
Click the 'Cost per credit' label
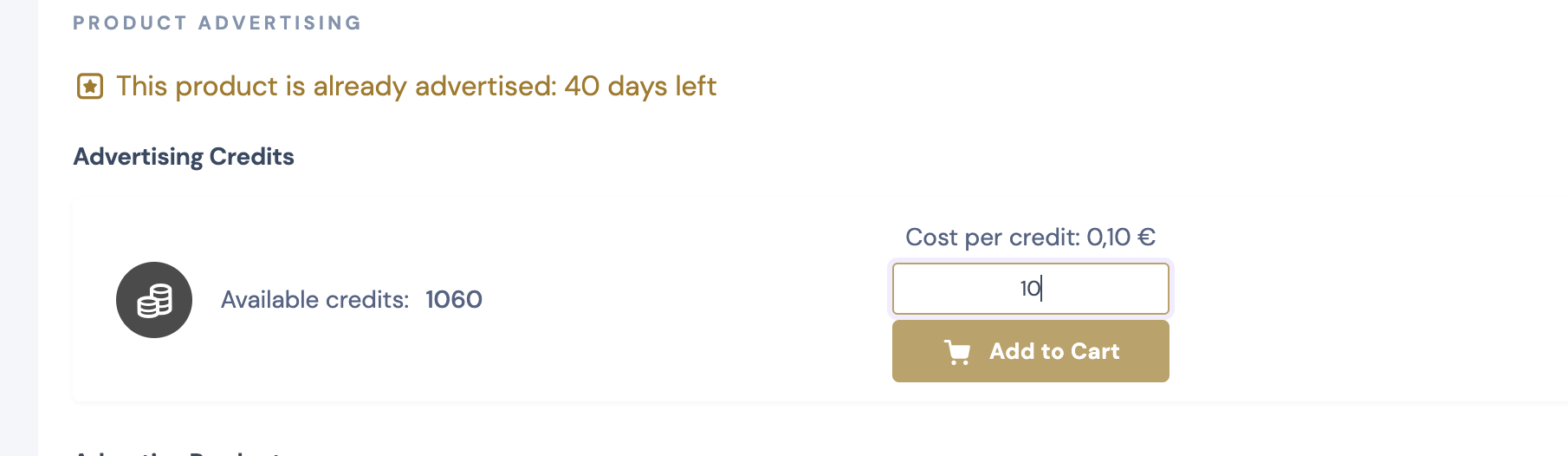click(993, 238)
